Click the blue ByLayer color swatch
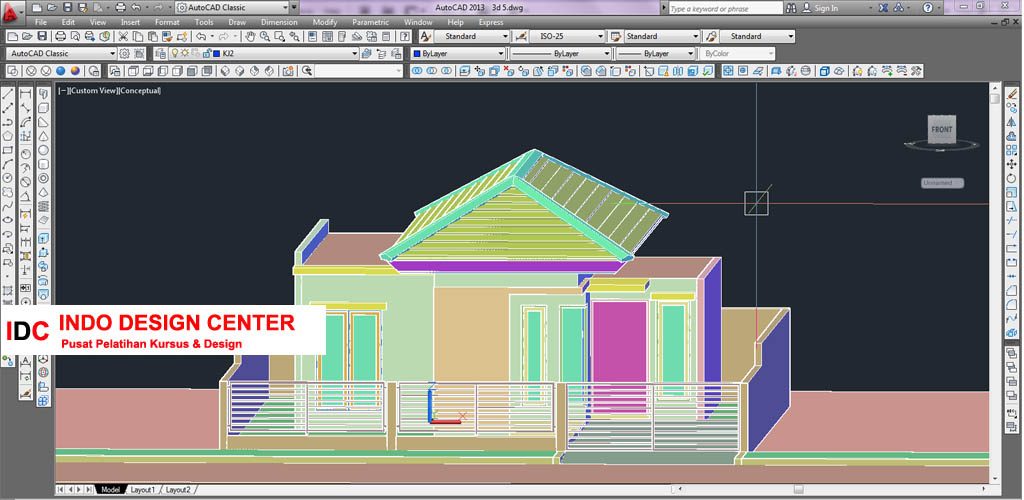1024x500 pixels. coord(417,54)
